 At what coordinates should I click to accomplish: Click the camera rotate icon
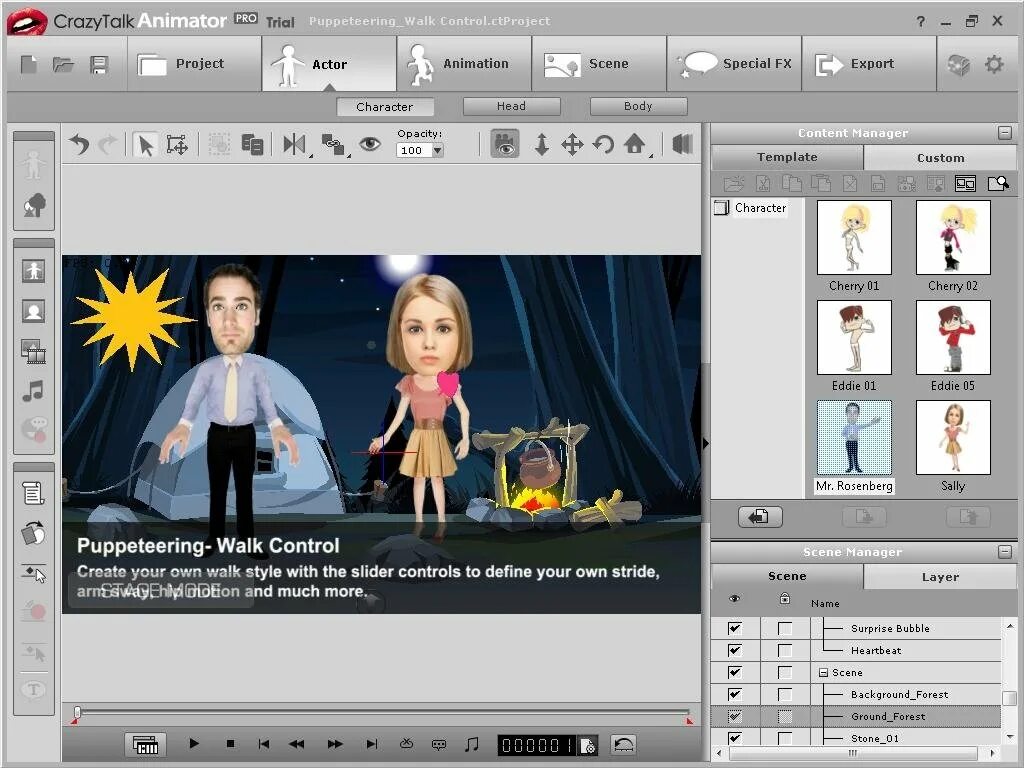click(603, 144)
